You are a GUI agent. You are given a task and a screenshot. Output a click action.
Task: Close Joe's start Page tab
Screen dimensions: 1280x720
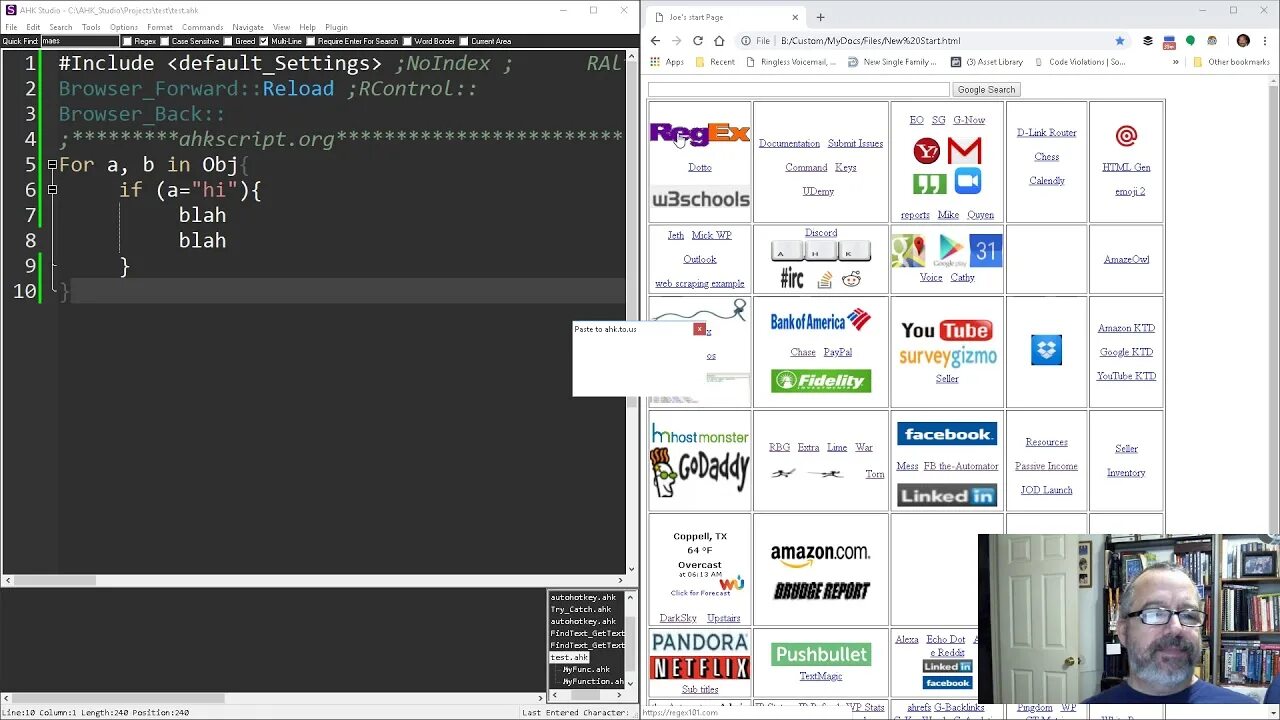795,17
